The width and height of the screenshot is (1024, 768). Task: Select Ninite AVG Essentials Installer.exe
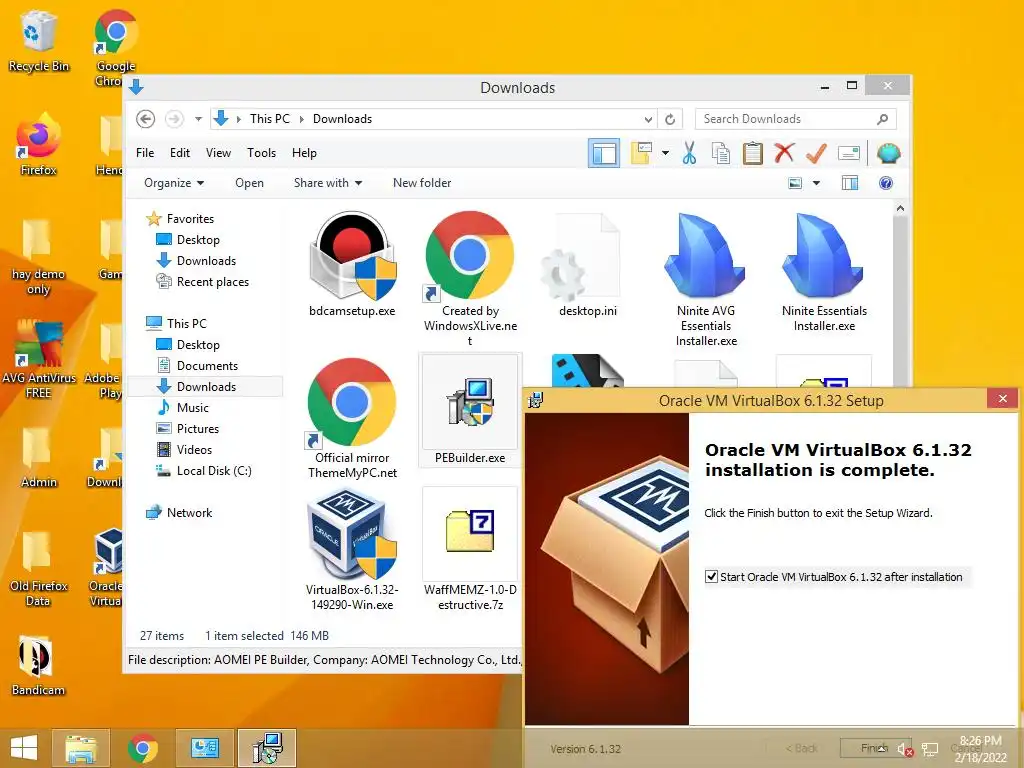pyautogui.click(x=706, y=279)
